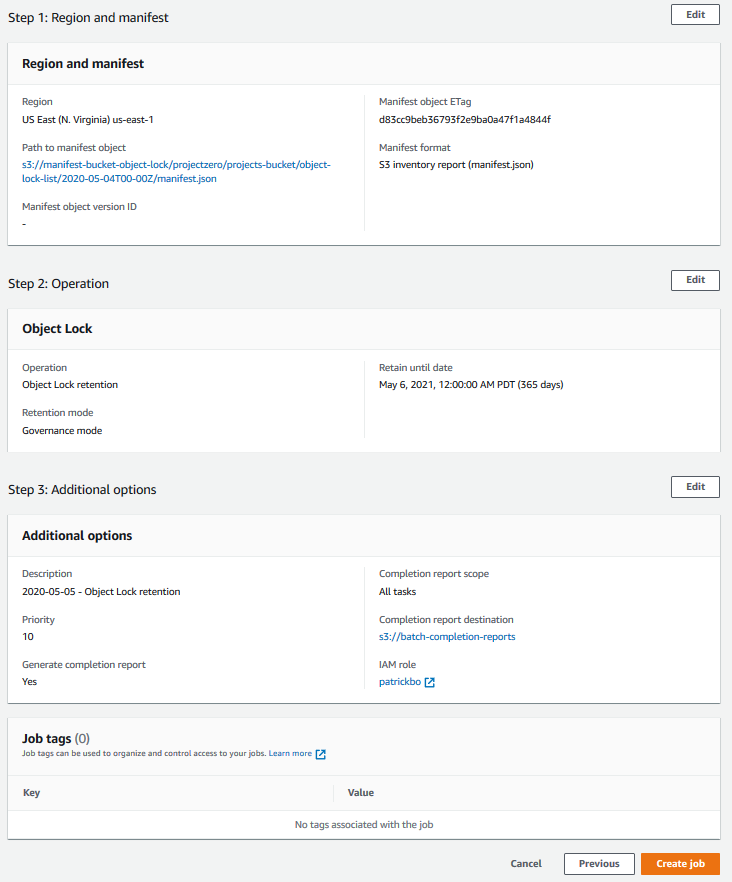Click the Value column header in Job tags
Viewport: 732px width, 882px height.
361,793
